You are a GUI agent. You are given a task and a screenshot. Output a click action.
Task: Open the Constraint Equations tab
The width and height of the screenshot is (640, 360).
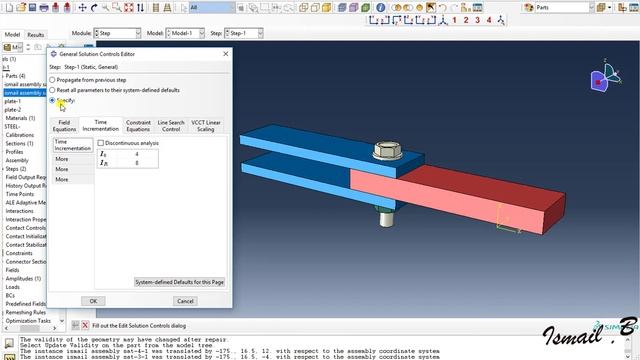[x=138, y=126]
